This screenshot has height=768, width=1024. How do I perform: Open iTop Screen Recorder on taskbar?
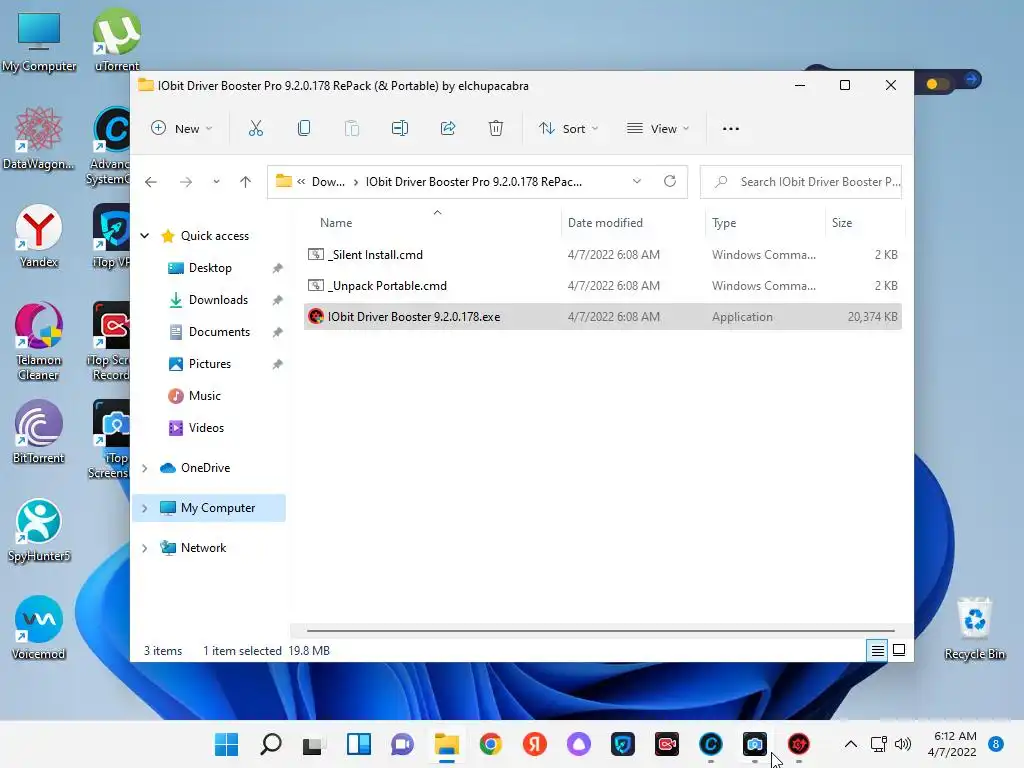[x=667, y=744]
